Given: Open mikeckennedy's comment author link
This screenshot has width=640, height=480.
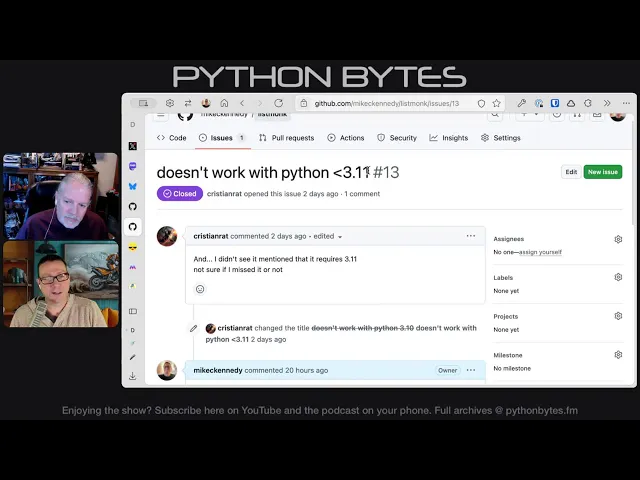Looking at the screenshot, I should click(x=218, y=370).
